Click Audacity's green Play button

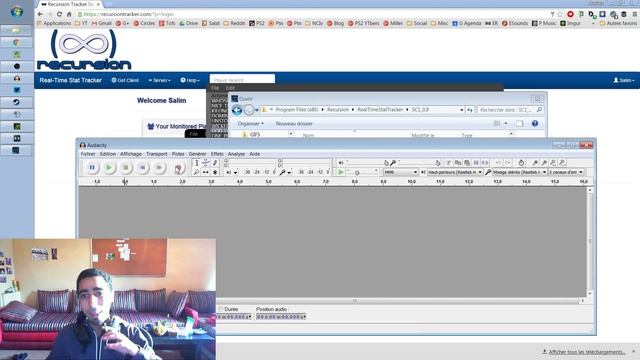pyautogui.click(x=109, y=167)
